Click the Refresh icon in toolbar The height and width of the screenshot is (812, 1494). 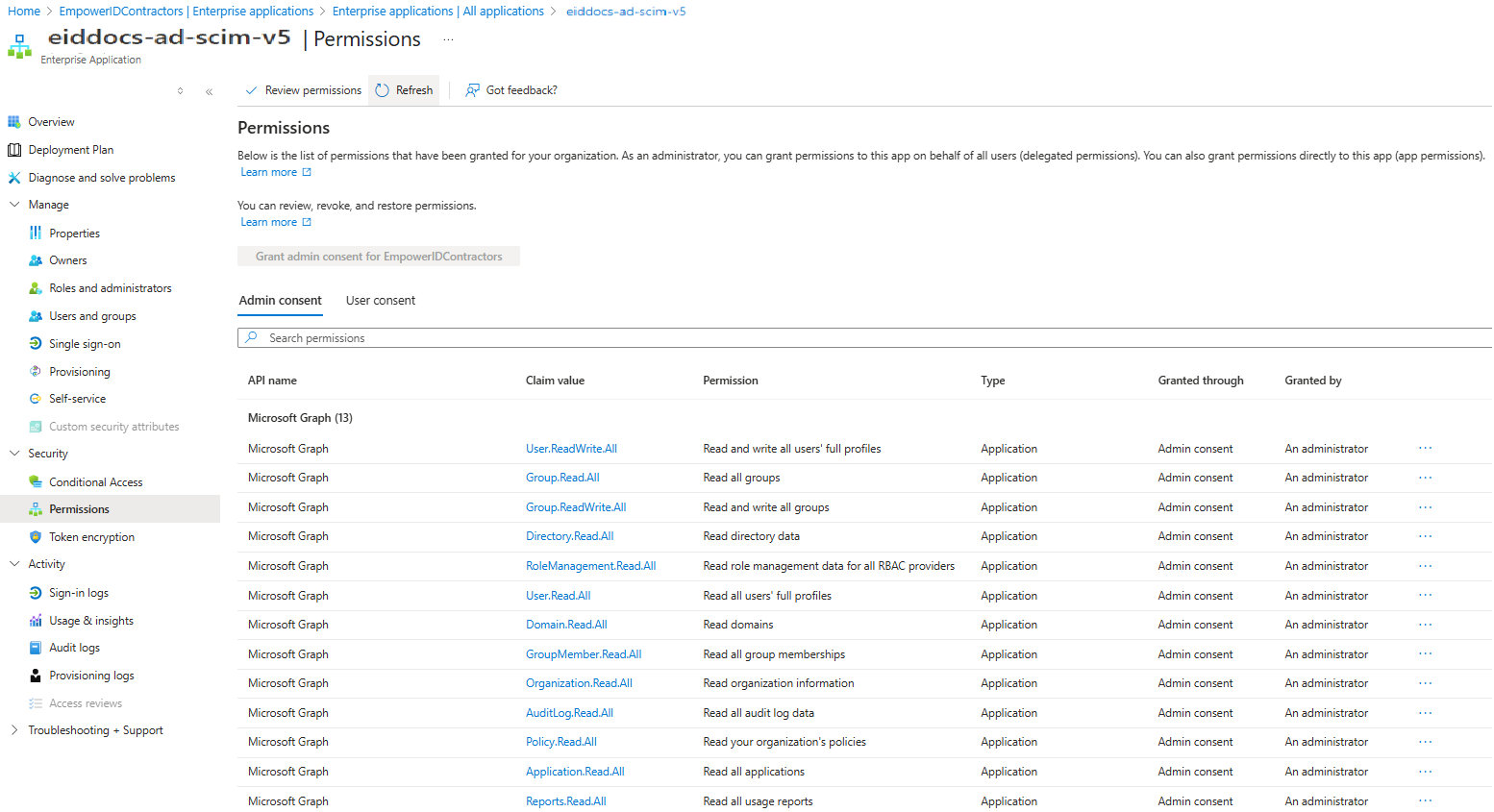coord(383,90)
